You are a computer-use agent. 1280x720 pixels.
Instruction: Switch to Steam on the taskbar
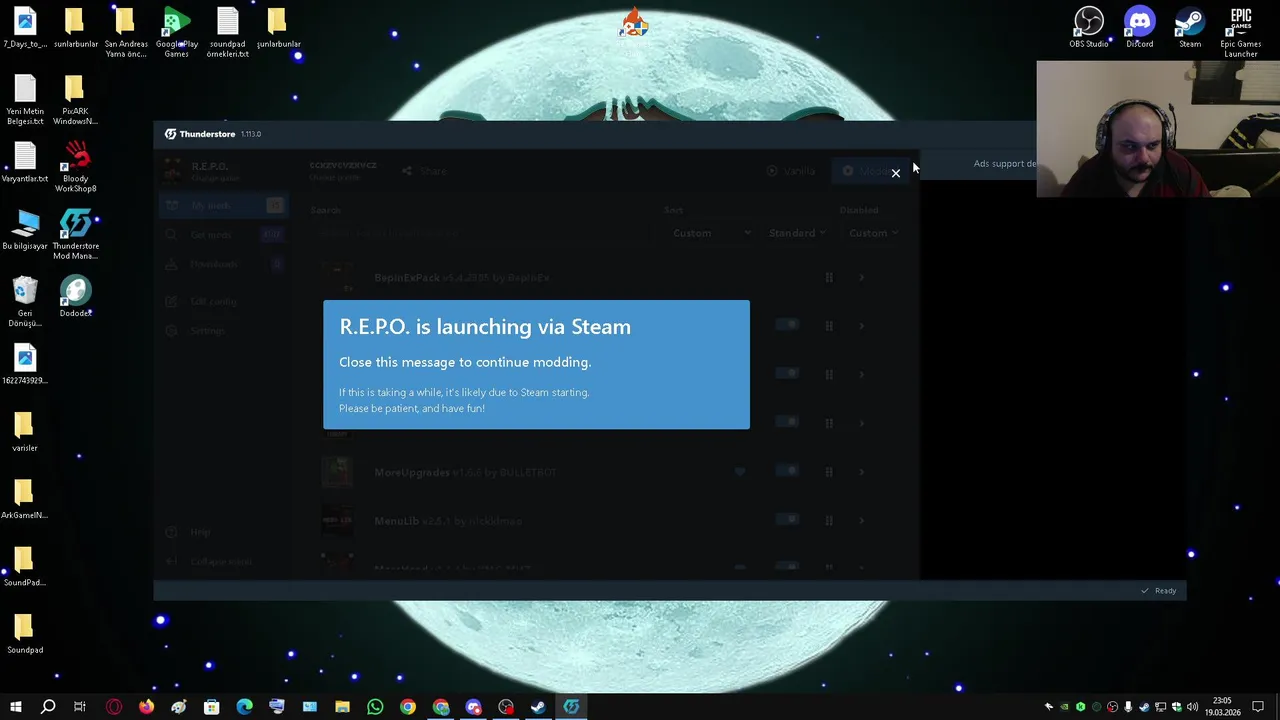[x=538, y=707]
